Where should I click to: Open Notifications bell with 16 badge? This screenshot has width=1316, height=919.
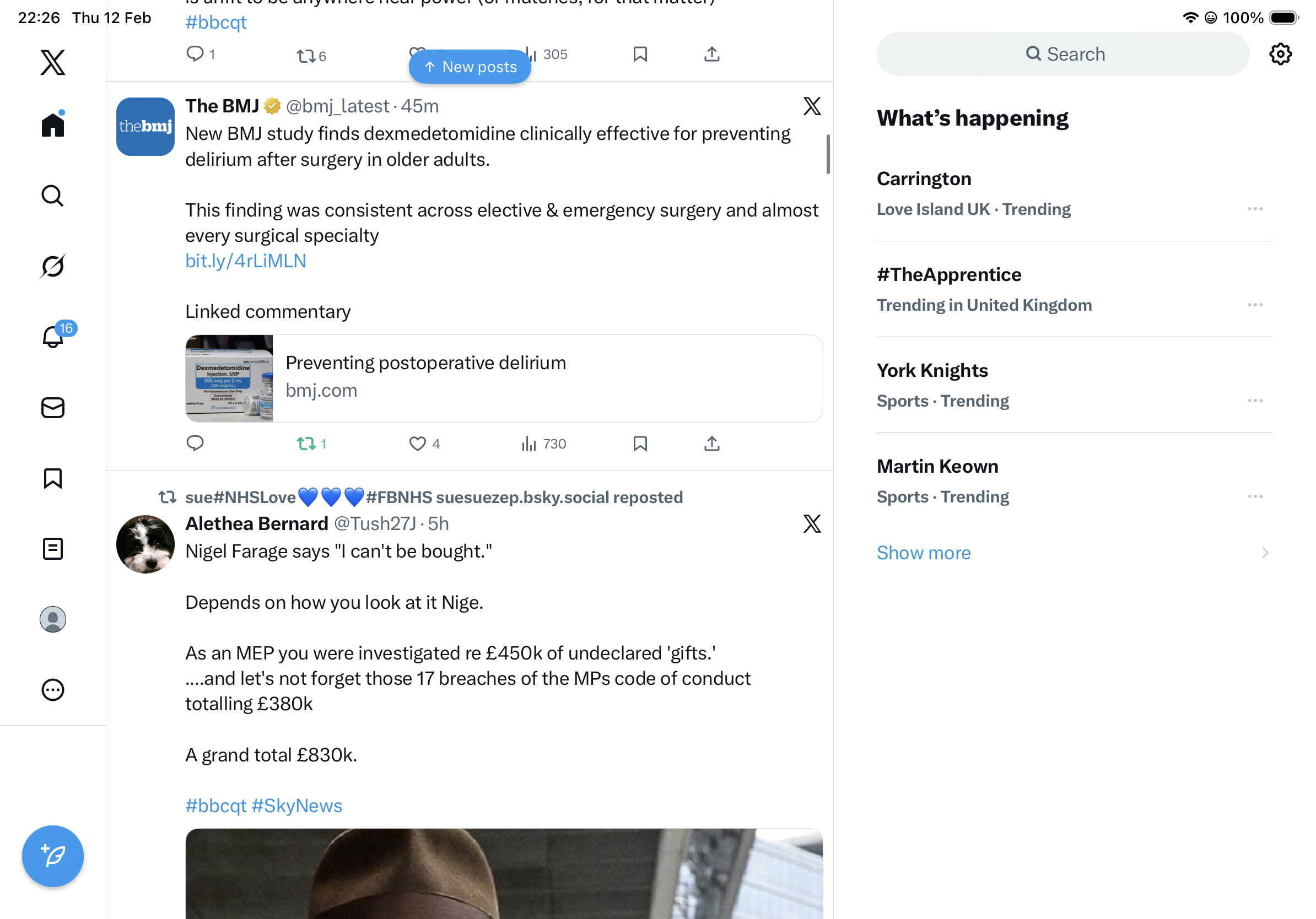tap(53, 336)
